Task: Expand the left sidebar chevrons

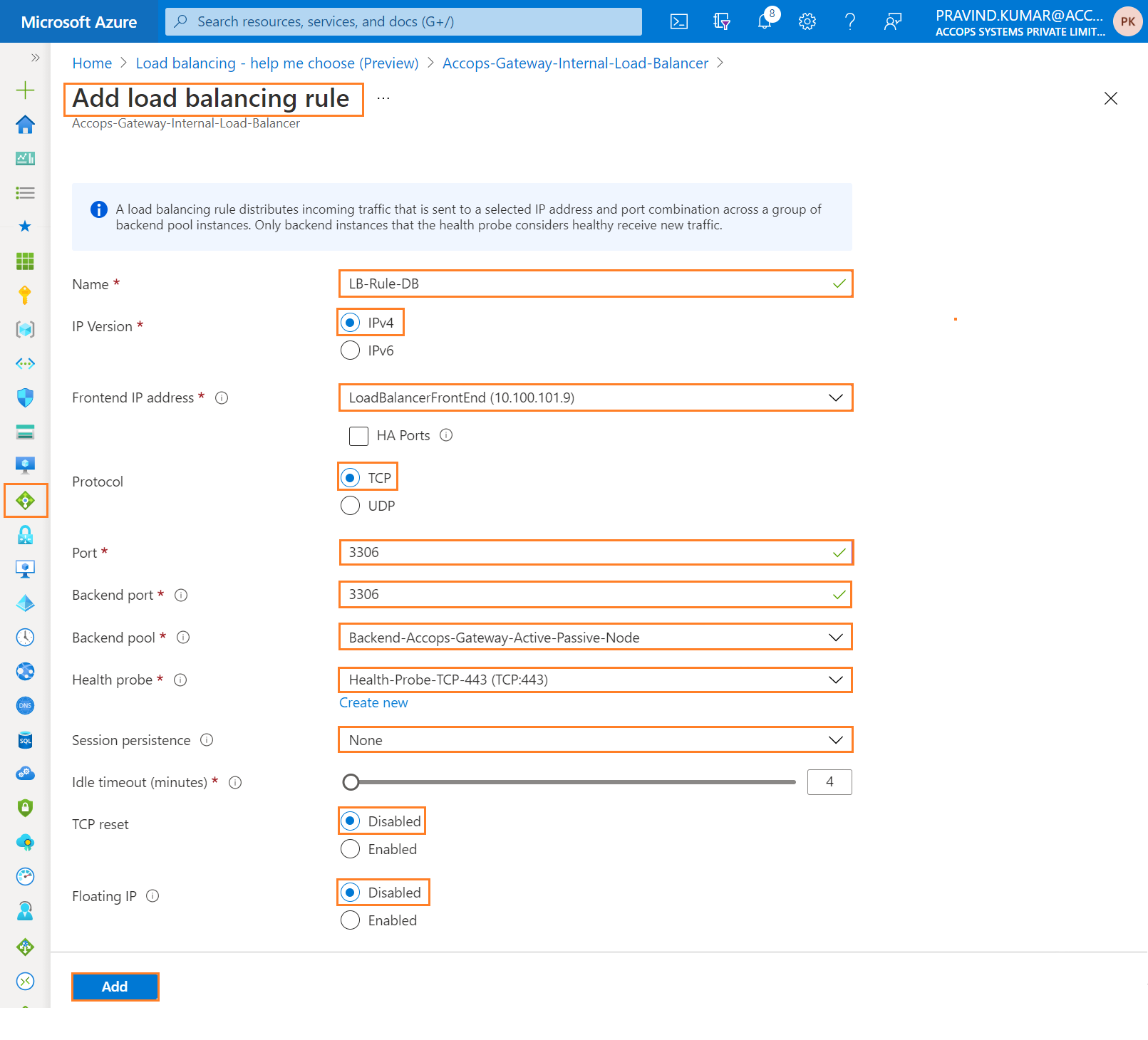Action: pyautogui.click(x=35, y=58)
